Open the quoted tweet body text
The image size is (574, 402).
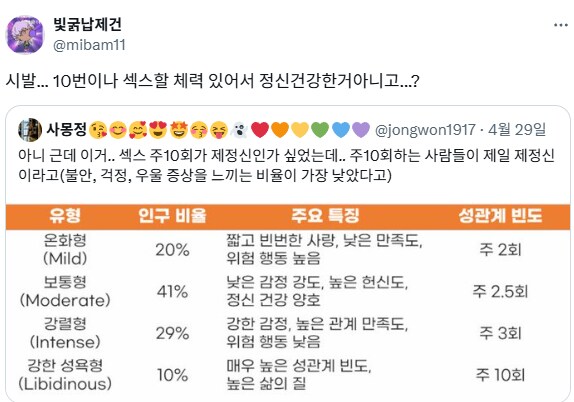286,165
